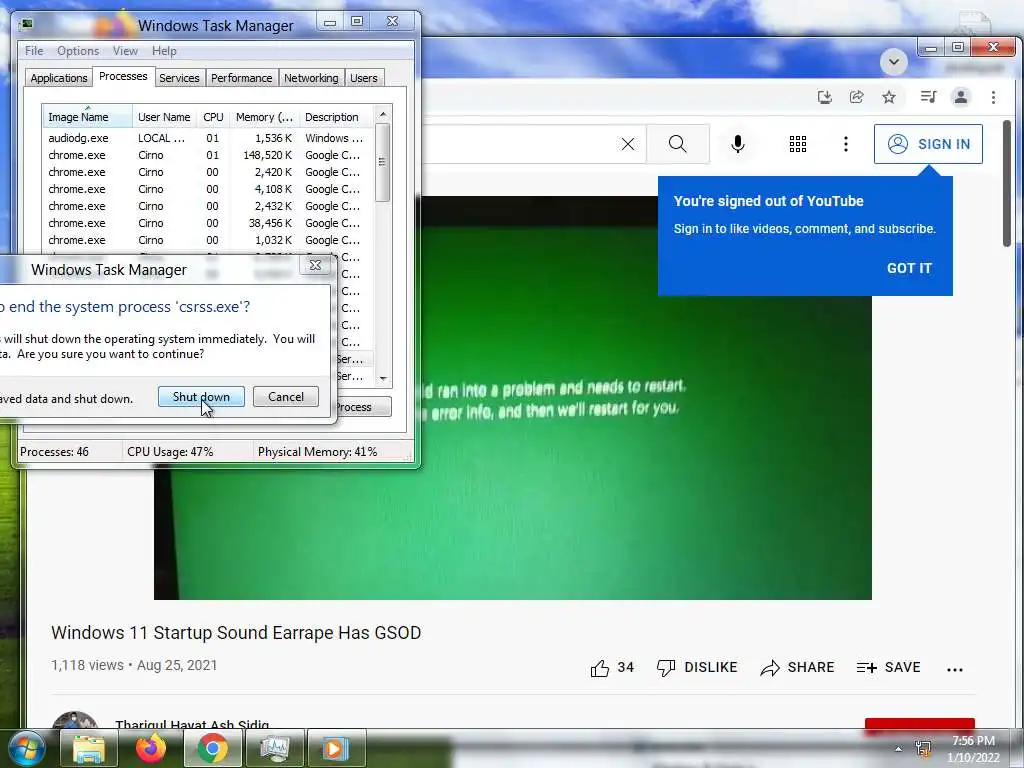
Task: Click SAVE to add video to playlist
Action: (888, 667)
